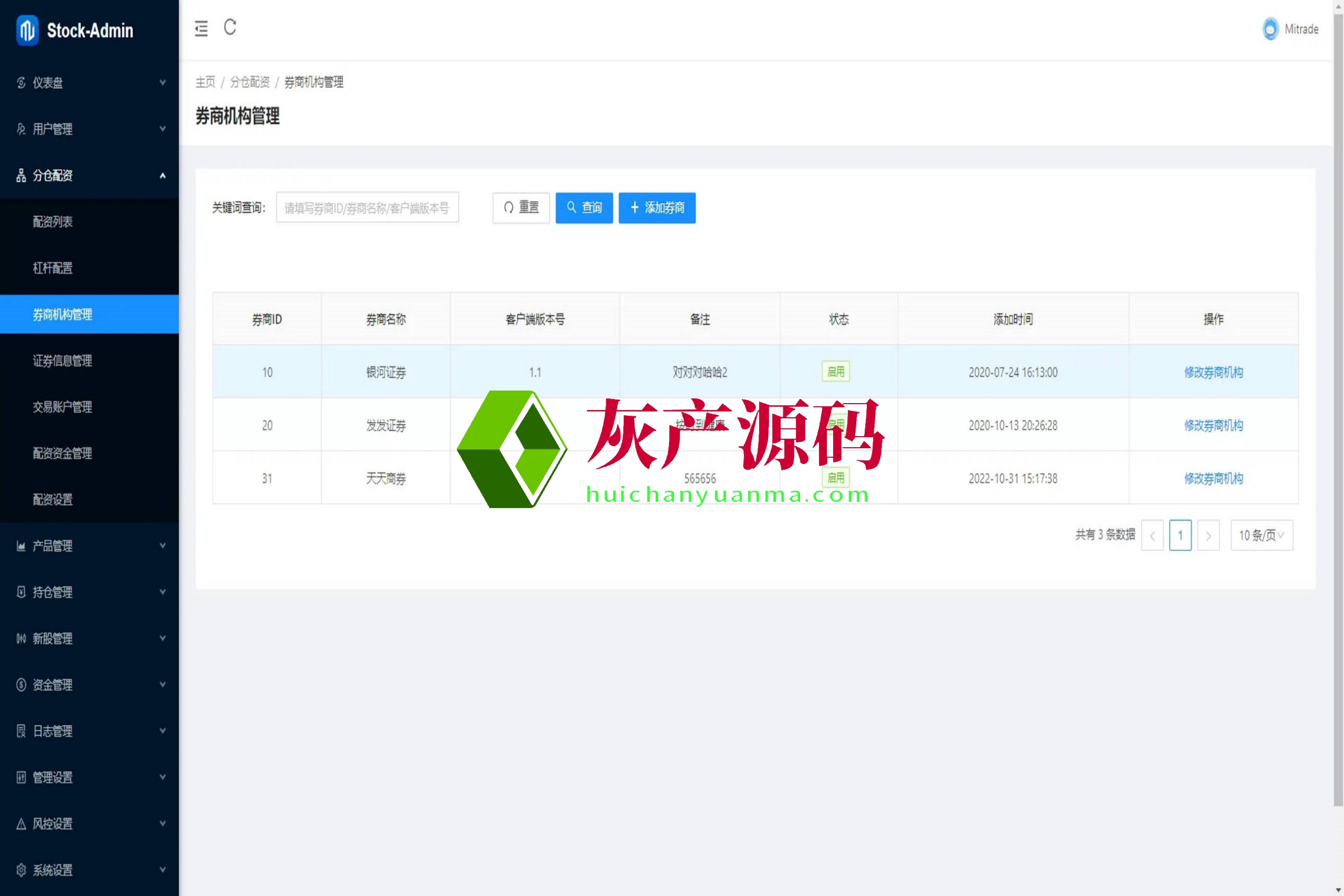
Task: Click the 资金管理 coin icon
Action: [x=21, y=684]
